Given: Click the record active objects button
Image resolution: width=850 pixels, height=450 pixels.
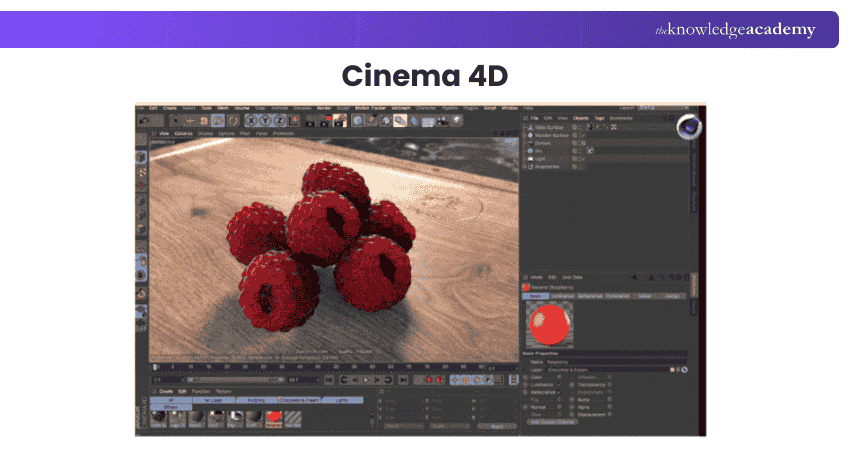Looking at the screenshot, I should [428, 380].
